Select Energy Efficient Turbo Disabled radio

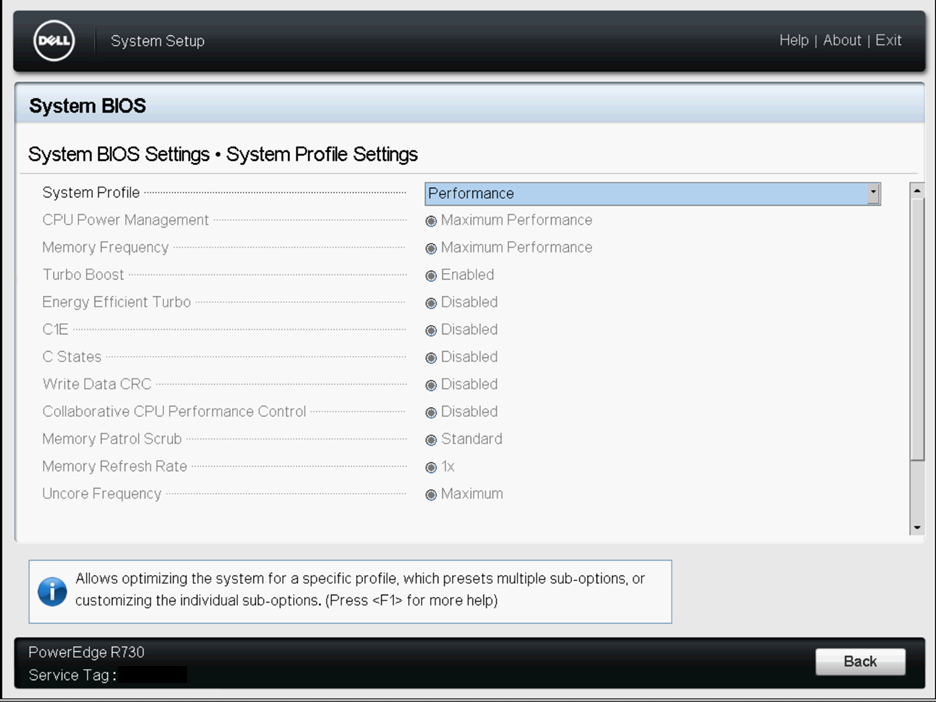(x=431, y=303)
